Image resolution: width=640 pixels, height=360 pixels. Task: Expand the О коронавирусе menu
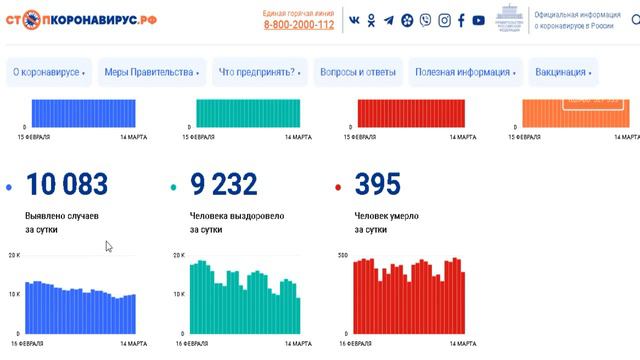click(x=49, y=72)
